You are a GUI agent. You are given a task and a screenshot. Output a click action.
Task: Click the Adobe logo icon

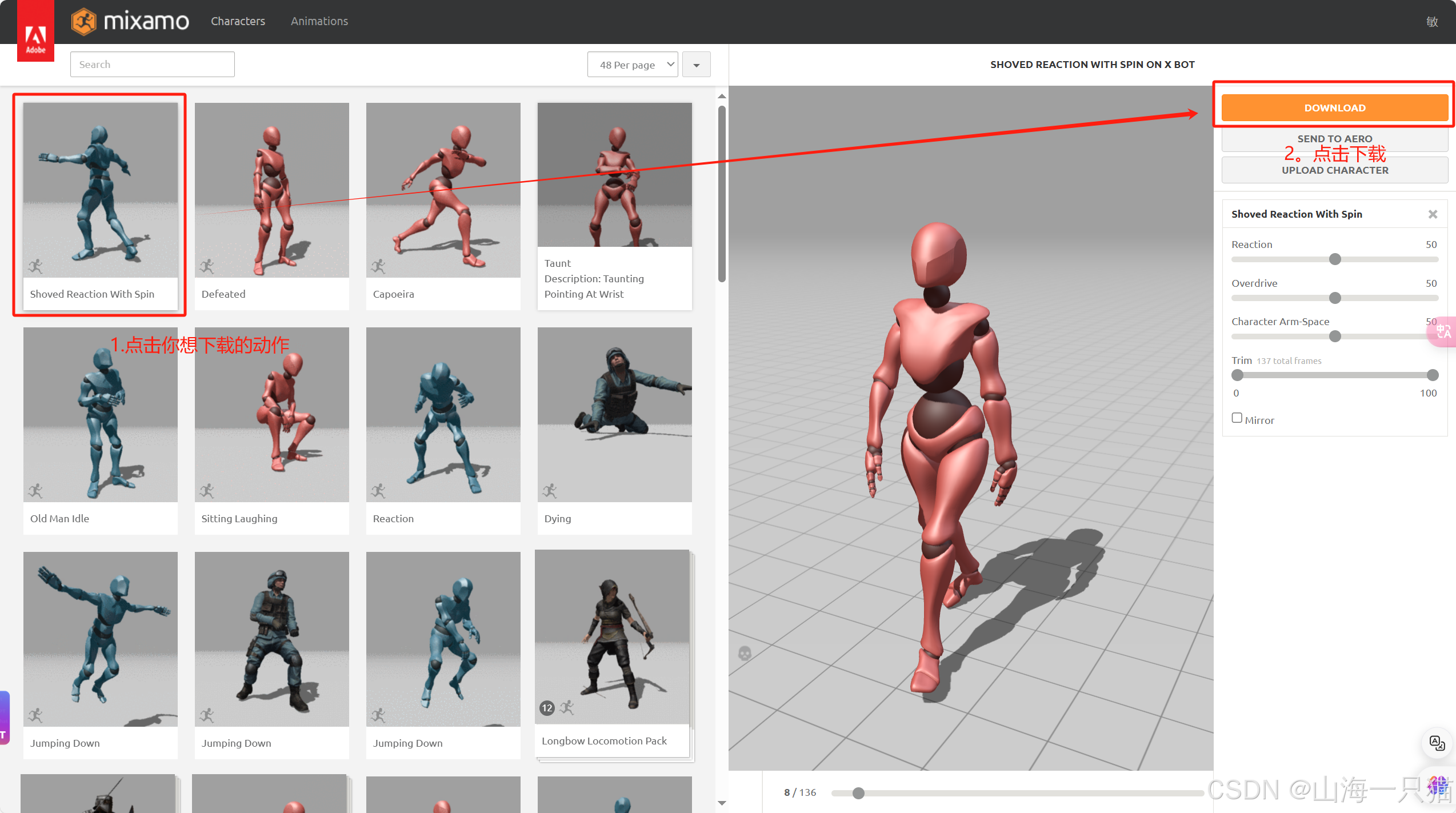[x=35, y=31]
